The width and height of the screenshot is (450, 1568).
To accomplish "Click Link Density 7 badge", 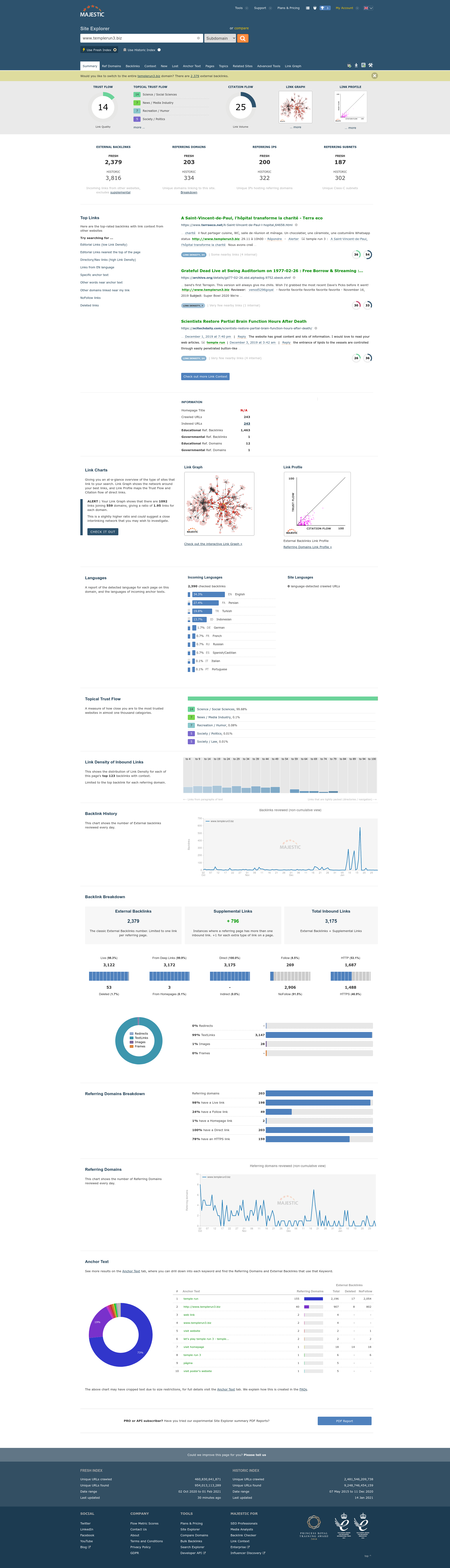I will [193, 305].
